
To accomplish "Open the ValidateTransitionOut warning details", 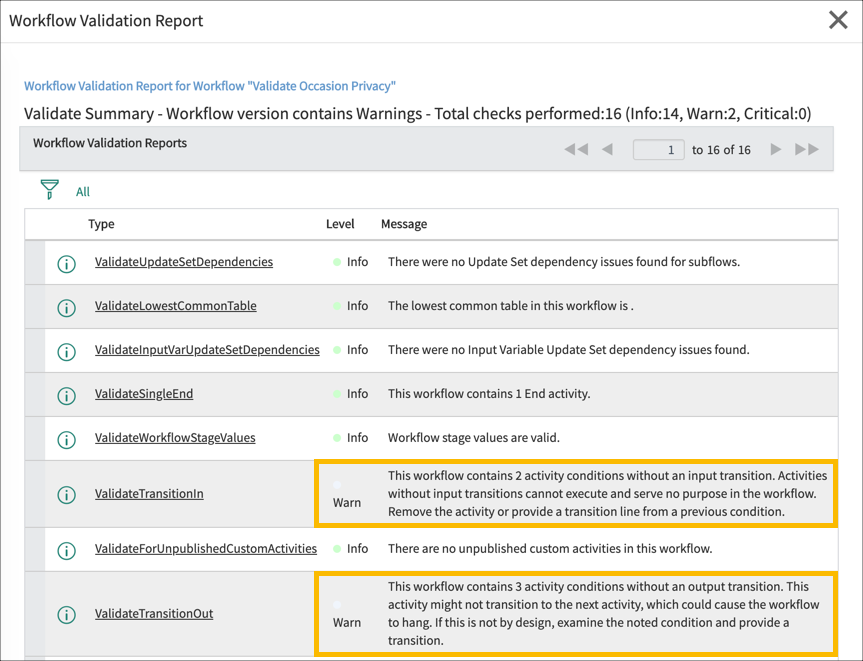I will (x=154, y=614).
